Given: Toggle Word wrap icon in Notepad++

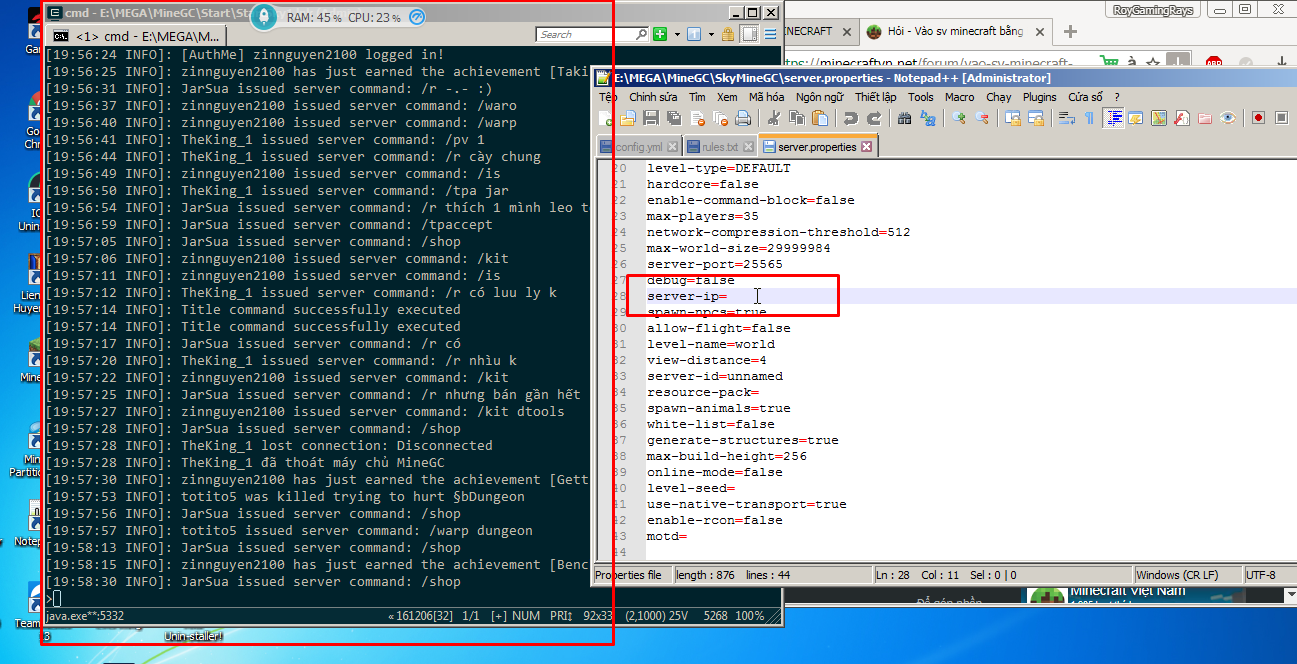Looking at the screenshot, I should click(1067, 118).
